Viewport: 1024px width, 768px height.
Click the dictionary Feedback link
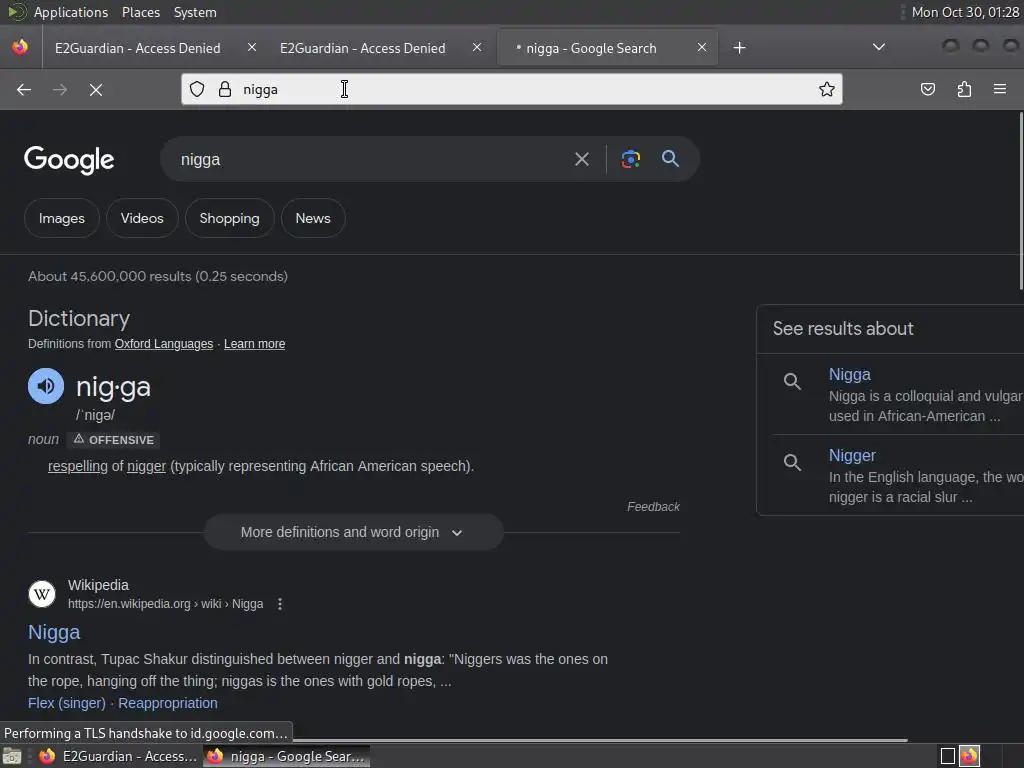pyautogui.click(x=653, y=507)
